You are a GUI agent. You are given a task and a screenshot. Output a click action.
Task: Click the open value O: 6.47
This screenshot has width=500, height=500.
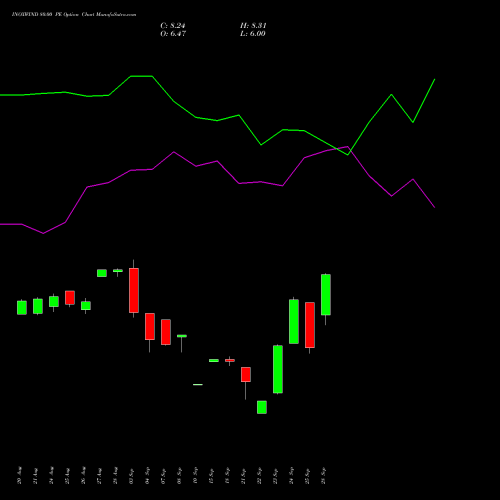[x=173, y=33]
